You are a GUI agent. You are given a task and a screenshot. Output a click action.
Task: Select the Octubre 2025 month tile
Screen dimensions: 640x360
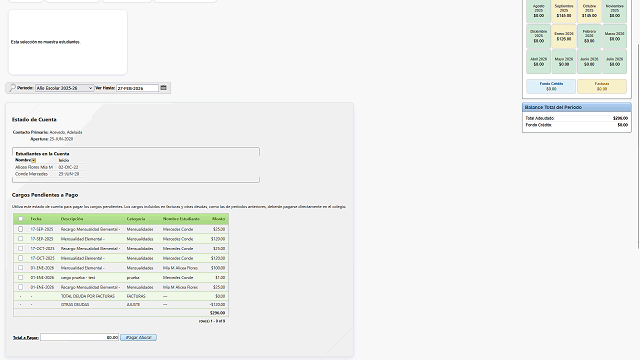(589, 11)
